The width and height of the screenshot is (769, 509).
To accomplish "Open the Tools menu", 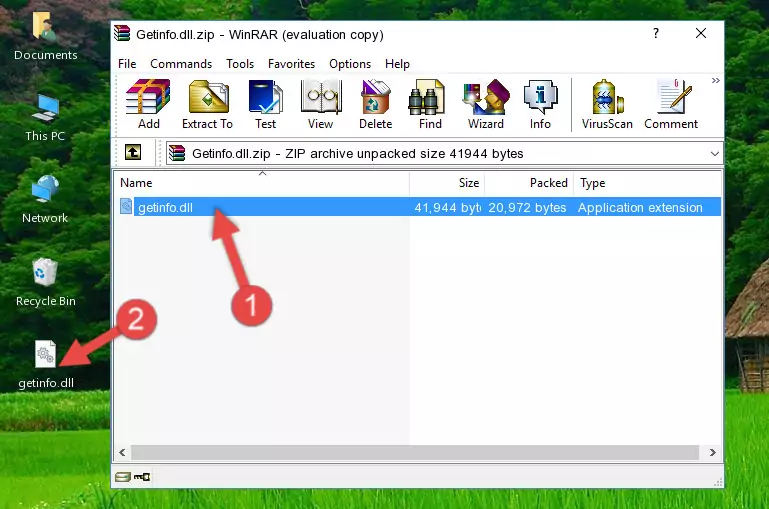I will 240,64.
